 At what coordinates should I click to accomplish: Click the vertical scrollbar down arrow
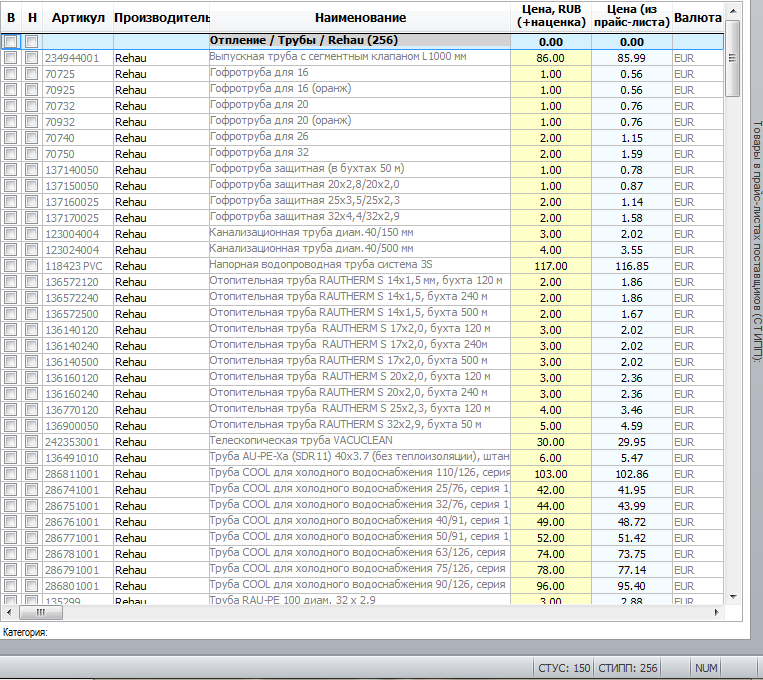click(733, 597)
